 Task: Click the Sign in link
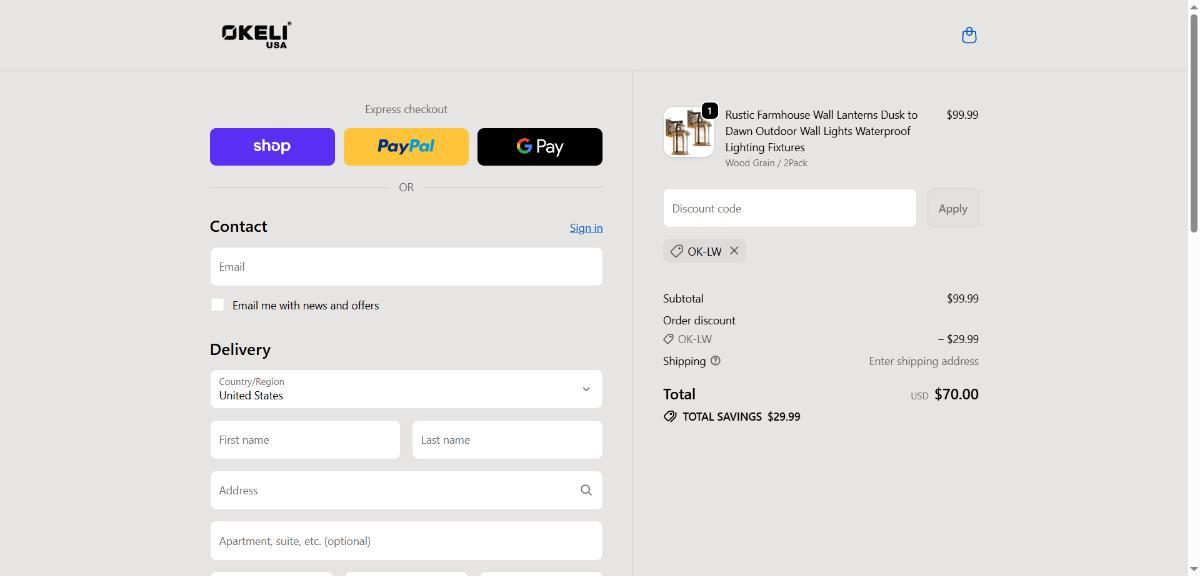[x=586, y=228]
